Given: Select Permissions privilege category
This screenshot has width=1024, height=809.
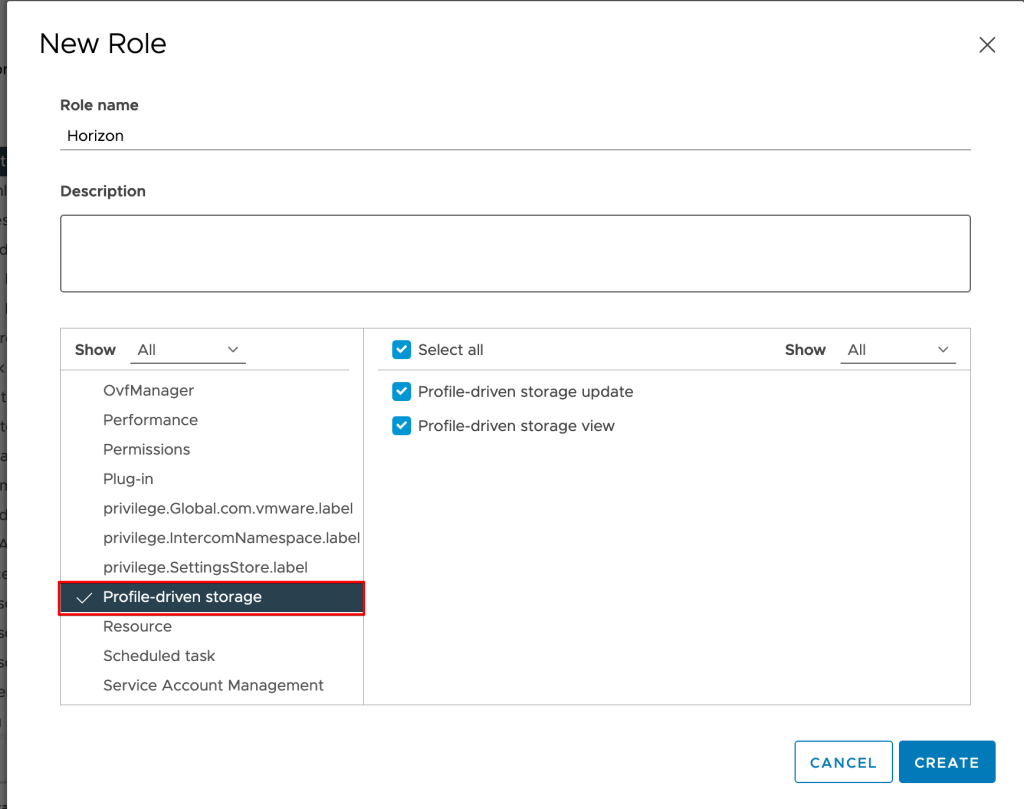Looking at the screenshot, I should 146,450.
